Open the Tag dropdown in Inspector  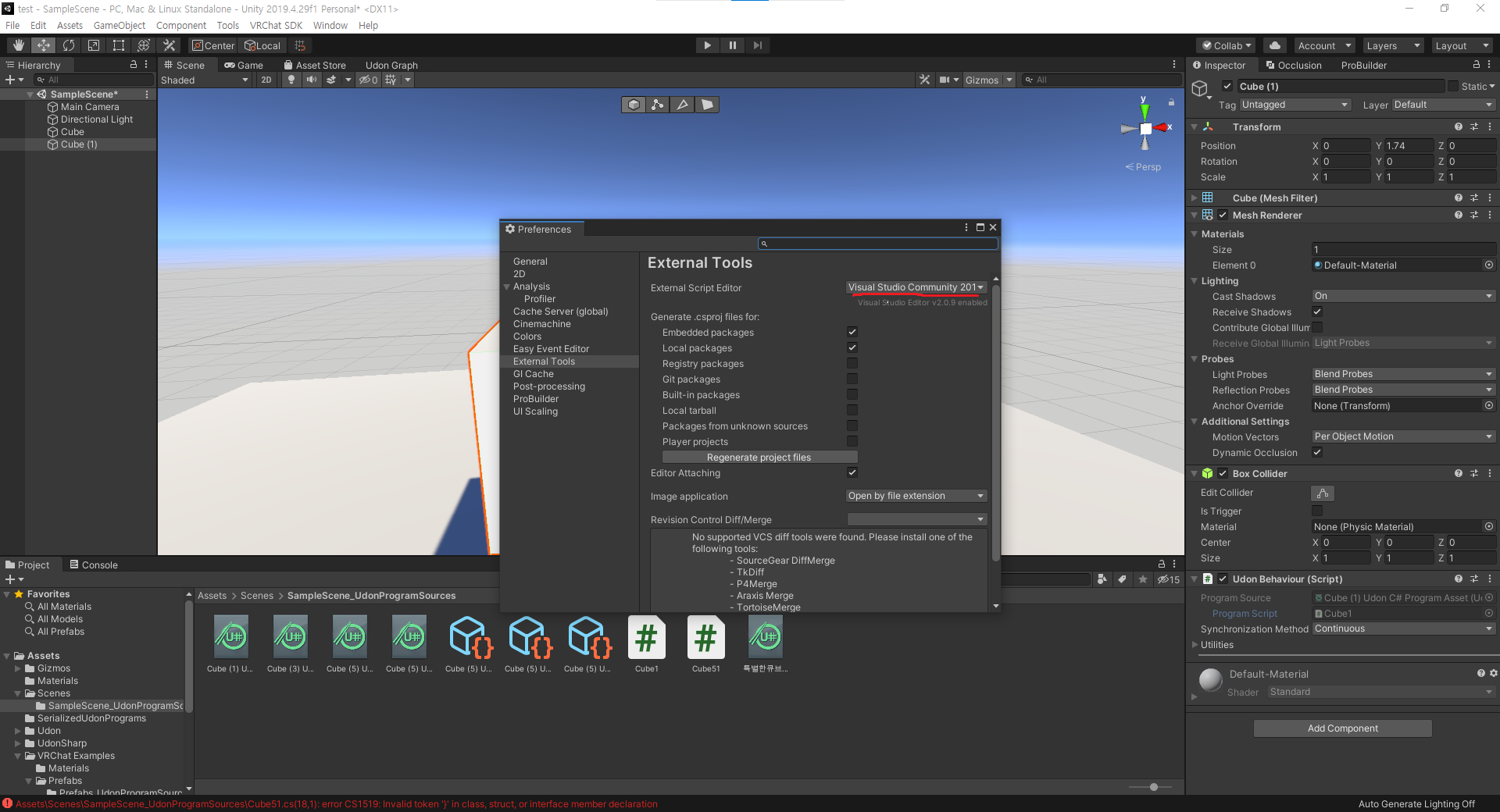[x=1295, y=105]
